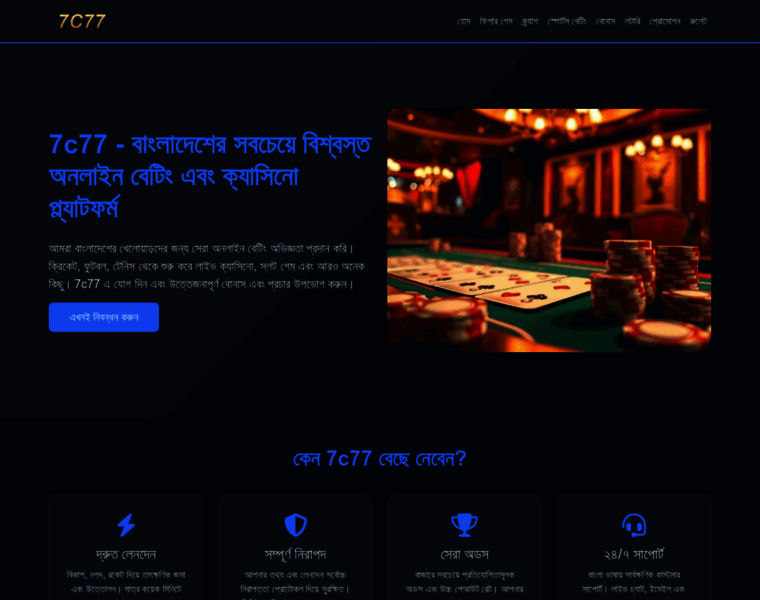Open the হোম (Home) nav item
This screenshot has width=760, height=600.
[x=463, y=21]
